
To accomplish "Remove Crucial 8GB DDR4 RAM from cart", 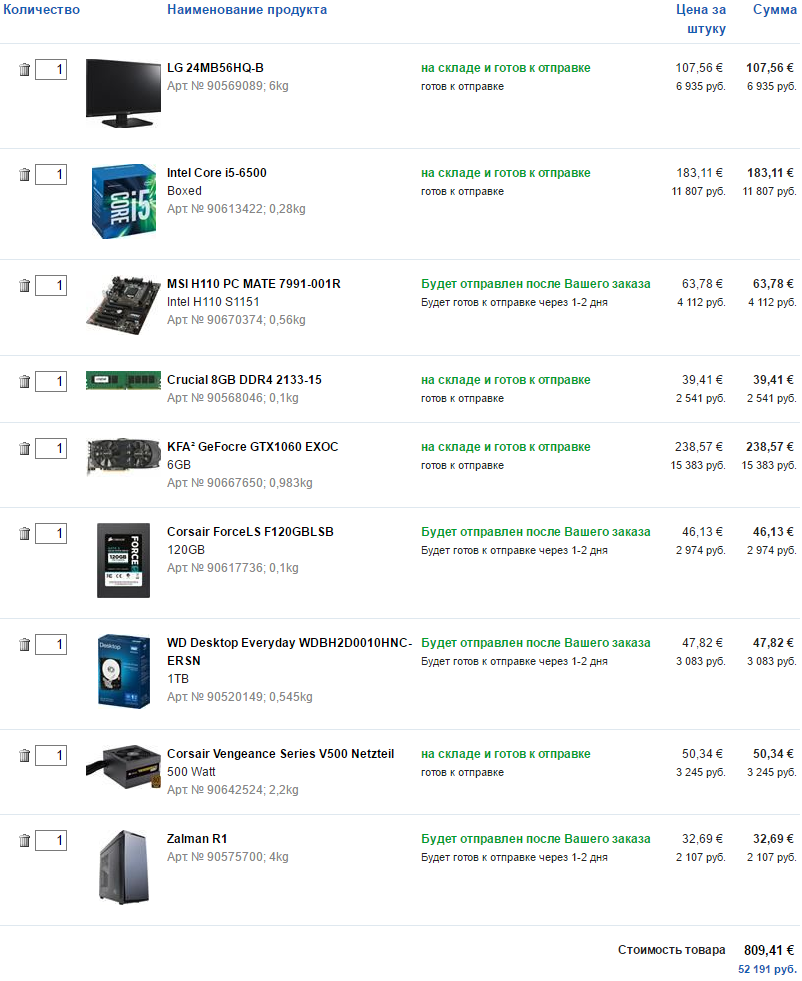I will click(25, 382).
